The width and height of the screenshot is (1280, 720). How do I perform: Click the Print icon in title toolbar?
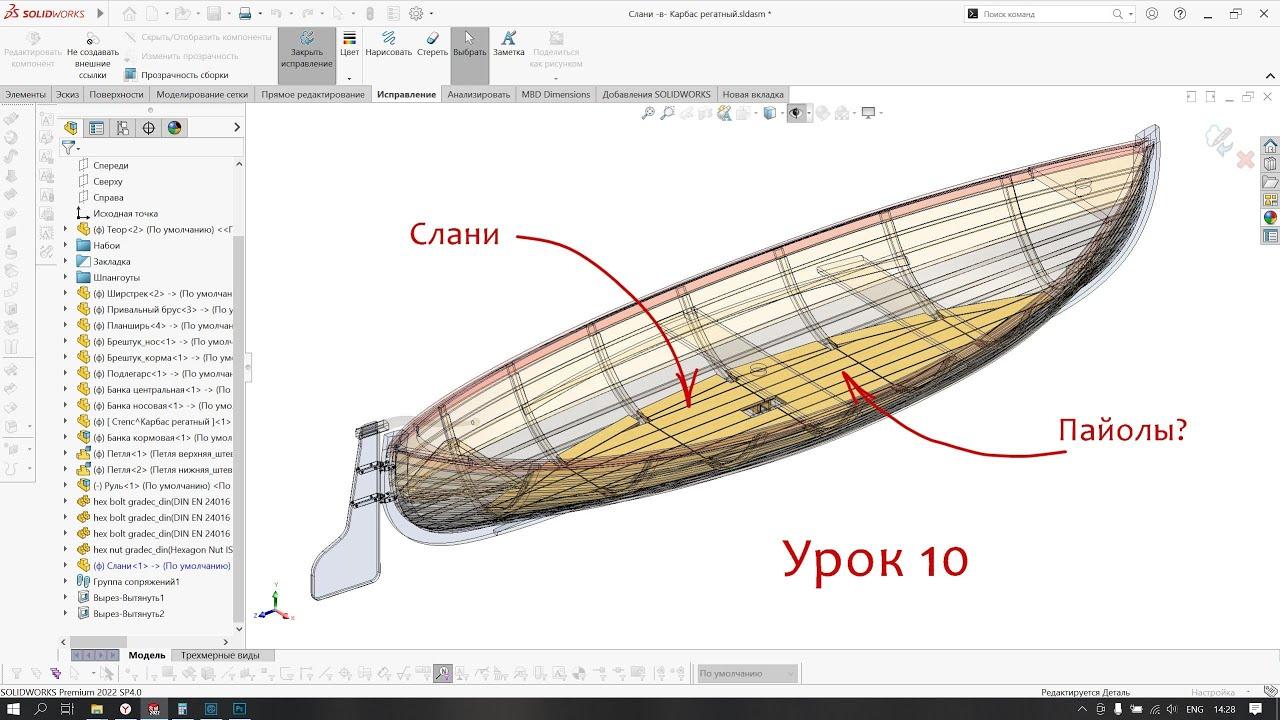(245, 14)
